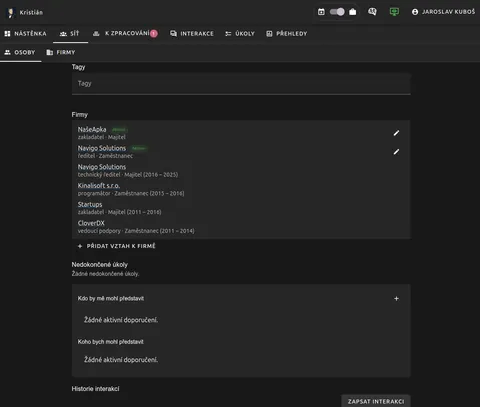Toggle the calendar/briefcase mode switch
This screenshot has width=480, height=407.
[337, 12]
